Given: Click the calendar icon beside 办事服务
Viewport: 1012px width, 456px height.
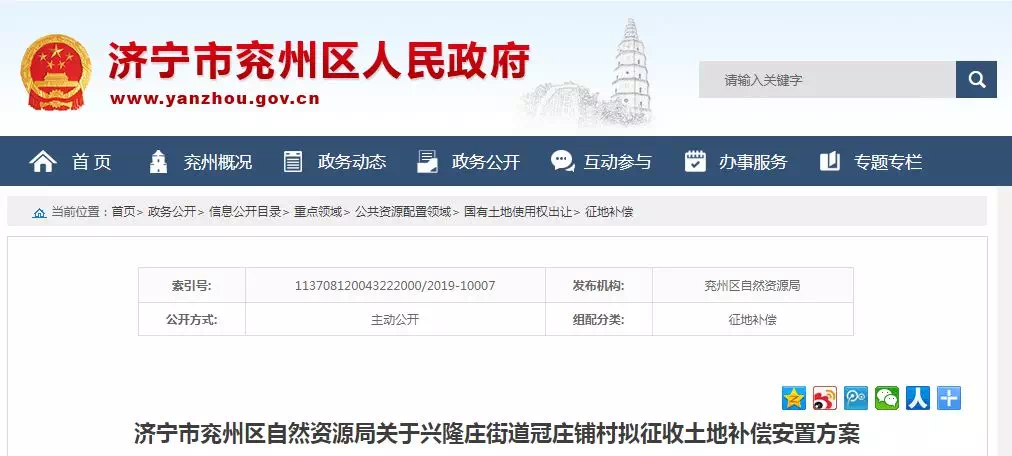Looking at the screenshot, I should (x=695, y=161).
